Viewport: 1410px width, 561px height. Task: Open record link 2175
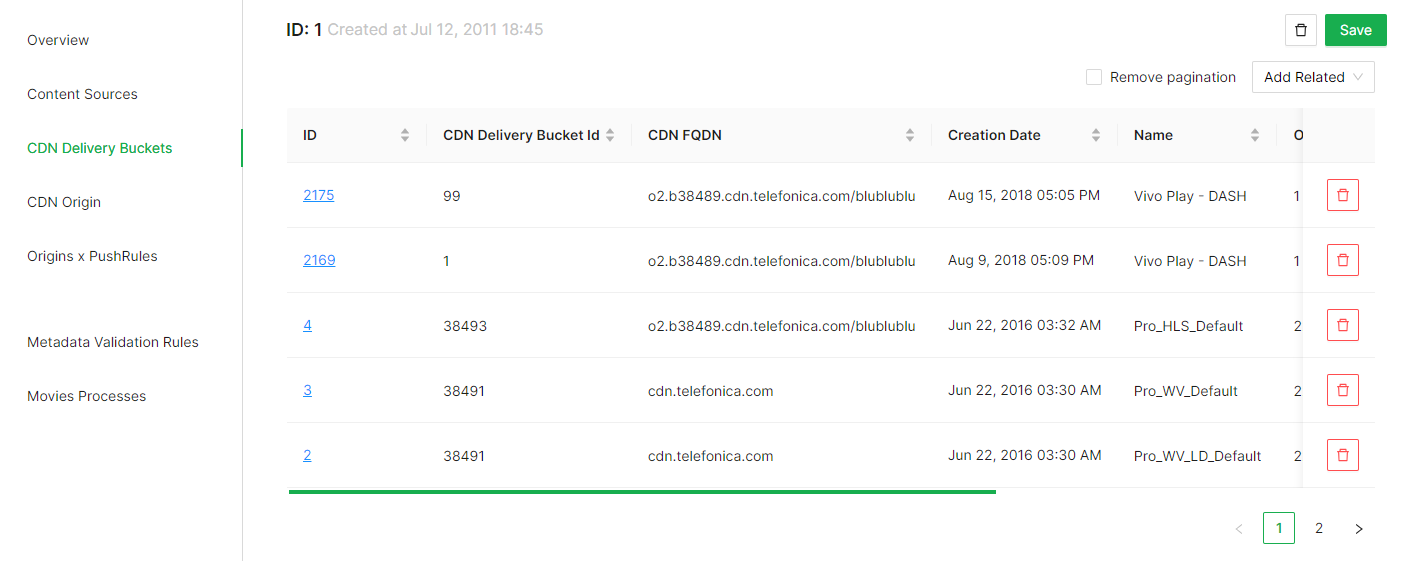(319, 196)
